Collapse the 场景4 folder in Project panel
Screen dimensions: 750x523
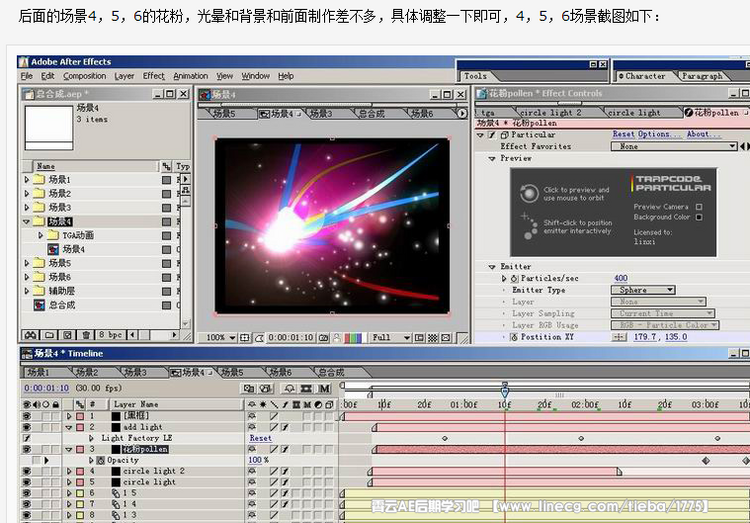[x=27, y=222]
